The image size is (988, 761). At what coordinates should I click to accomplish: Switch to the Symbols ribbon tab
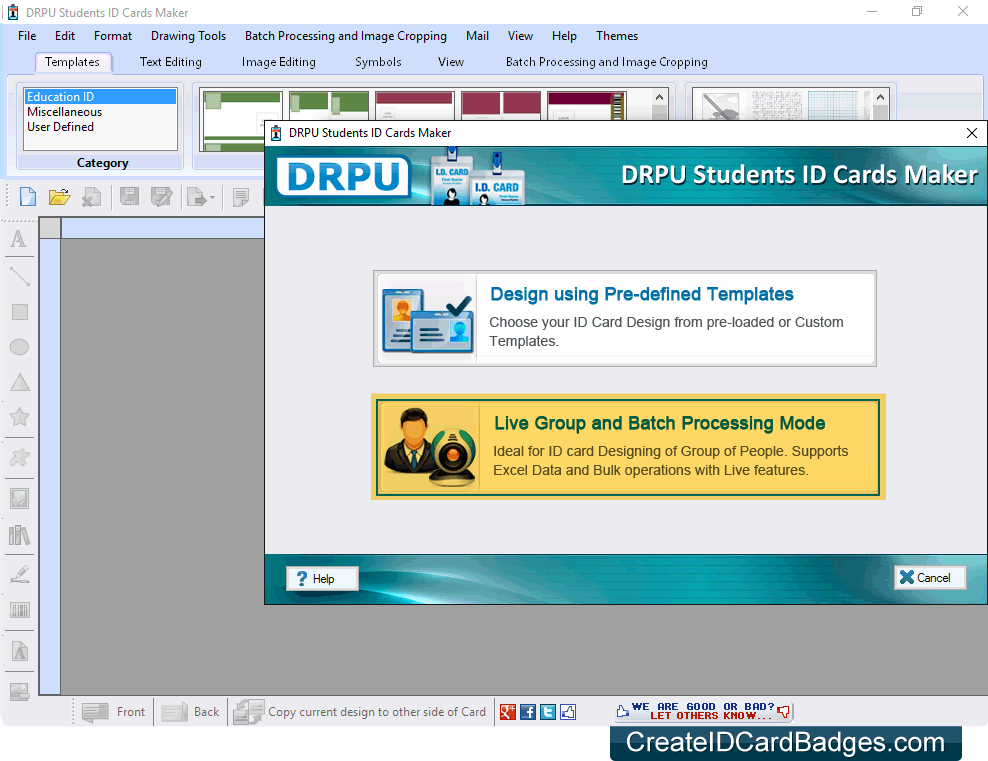point(378,62)
